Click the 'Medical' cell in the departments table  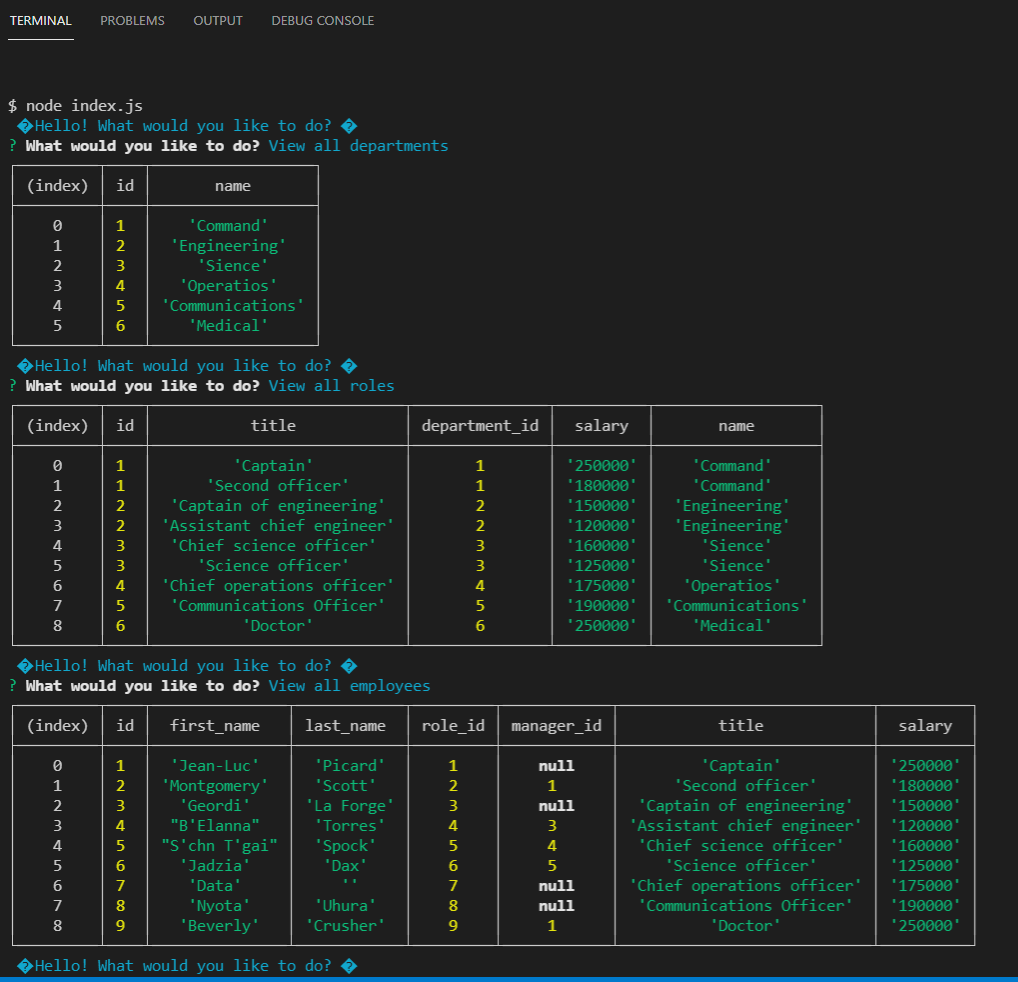229,326
